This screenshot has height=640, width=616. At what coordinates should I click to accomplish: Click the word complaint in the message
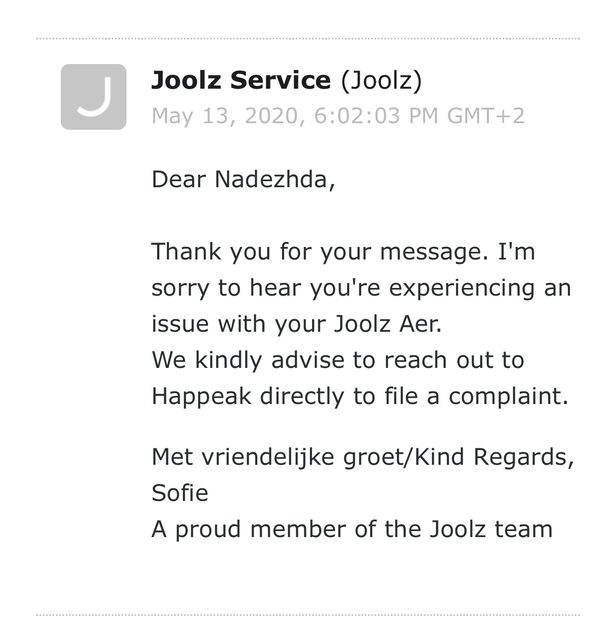point(508,397)
